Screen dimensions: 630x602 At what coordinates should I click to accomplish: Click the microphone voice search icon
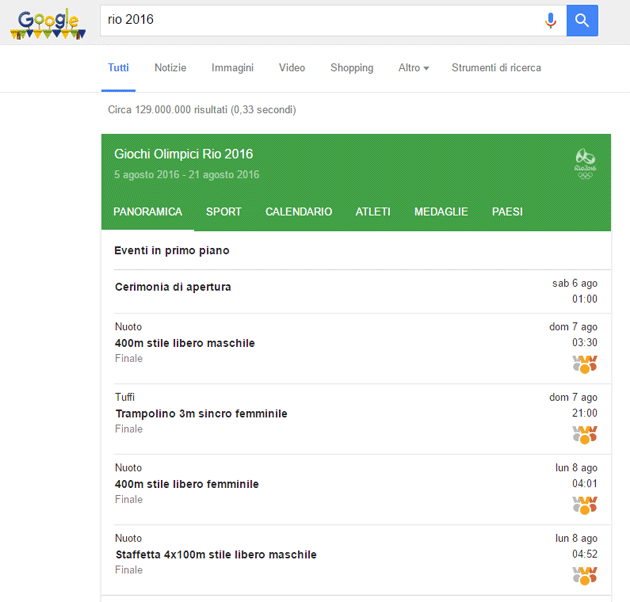point(550,20)
